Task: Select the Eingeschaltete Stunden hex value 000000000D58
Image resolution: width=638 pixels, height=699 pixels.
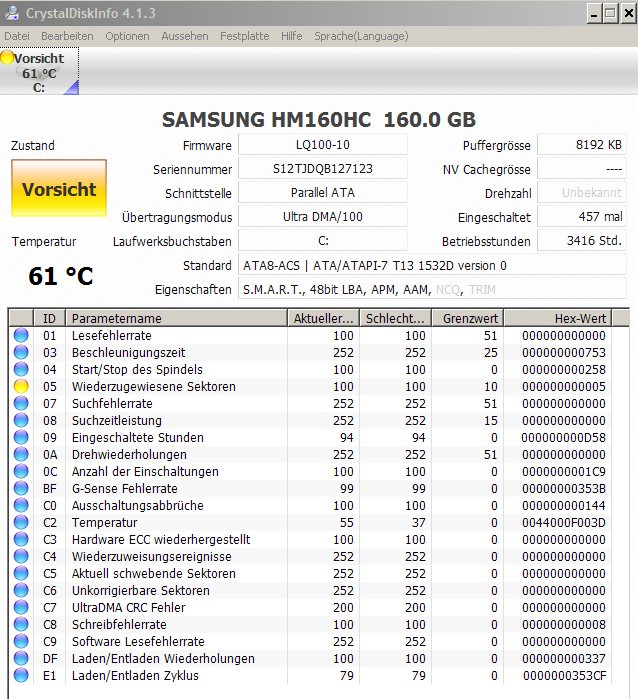Action: coord(564,438)
